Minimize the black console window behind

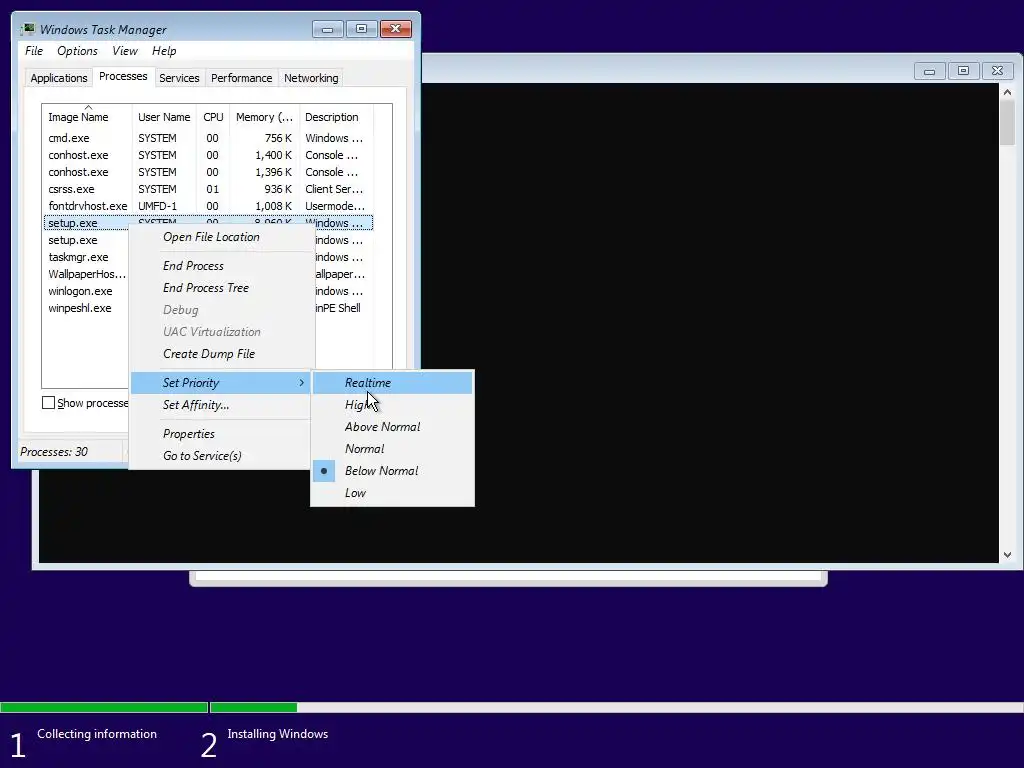929,71
